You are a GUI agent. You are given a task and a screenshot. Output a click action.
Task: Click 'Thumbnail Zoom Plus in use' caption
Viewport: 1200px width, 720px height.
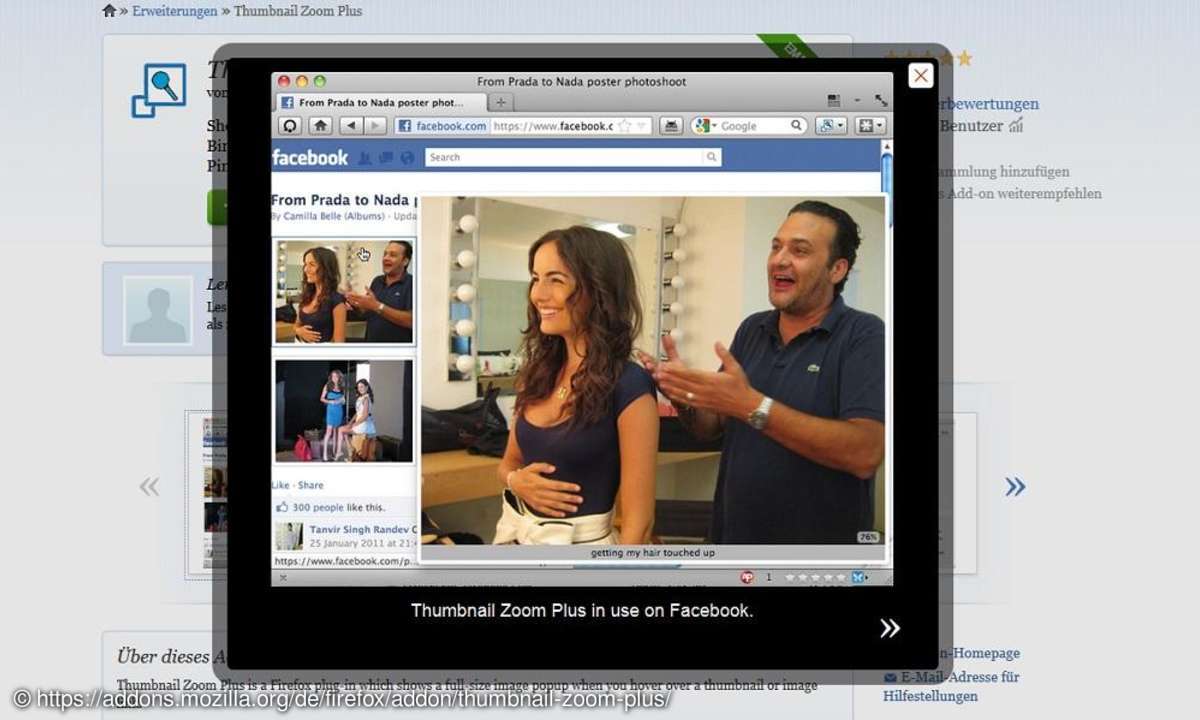tap(582, 610)
